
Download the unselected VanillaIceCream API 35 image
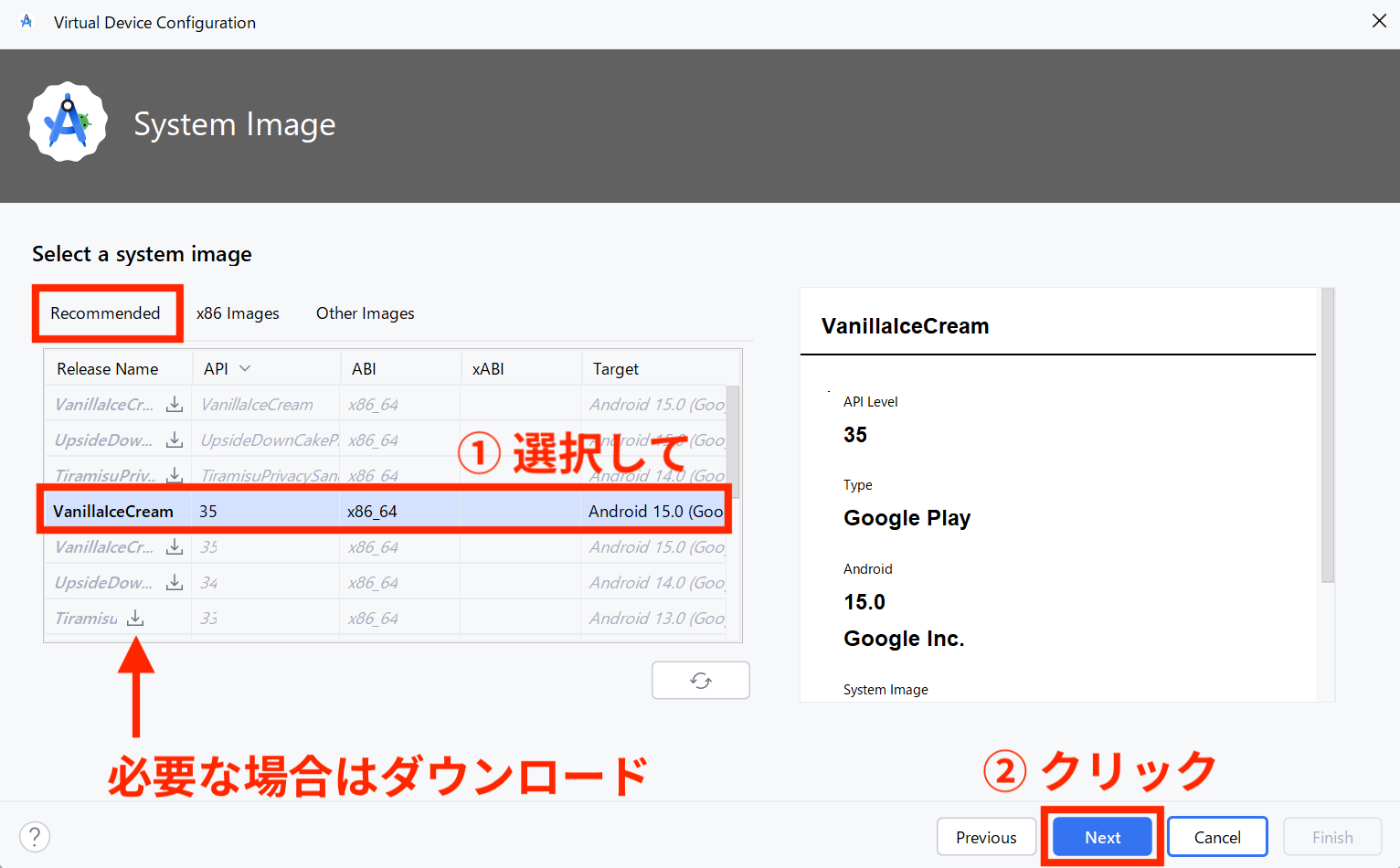175,547
